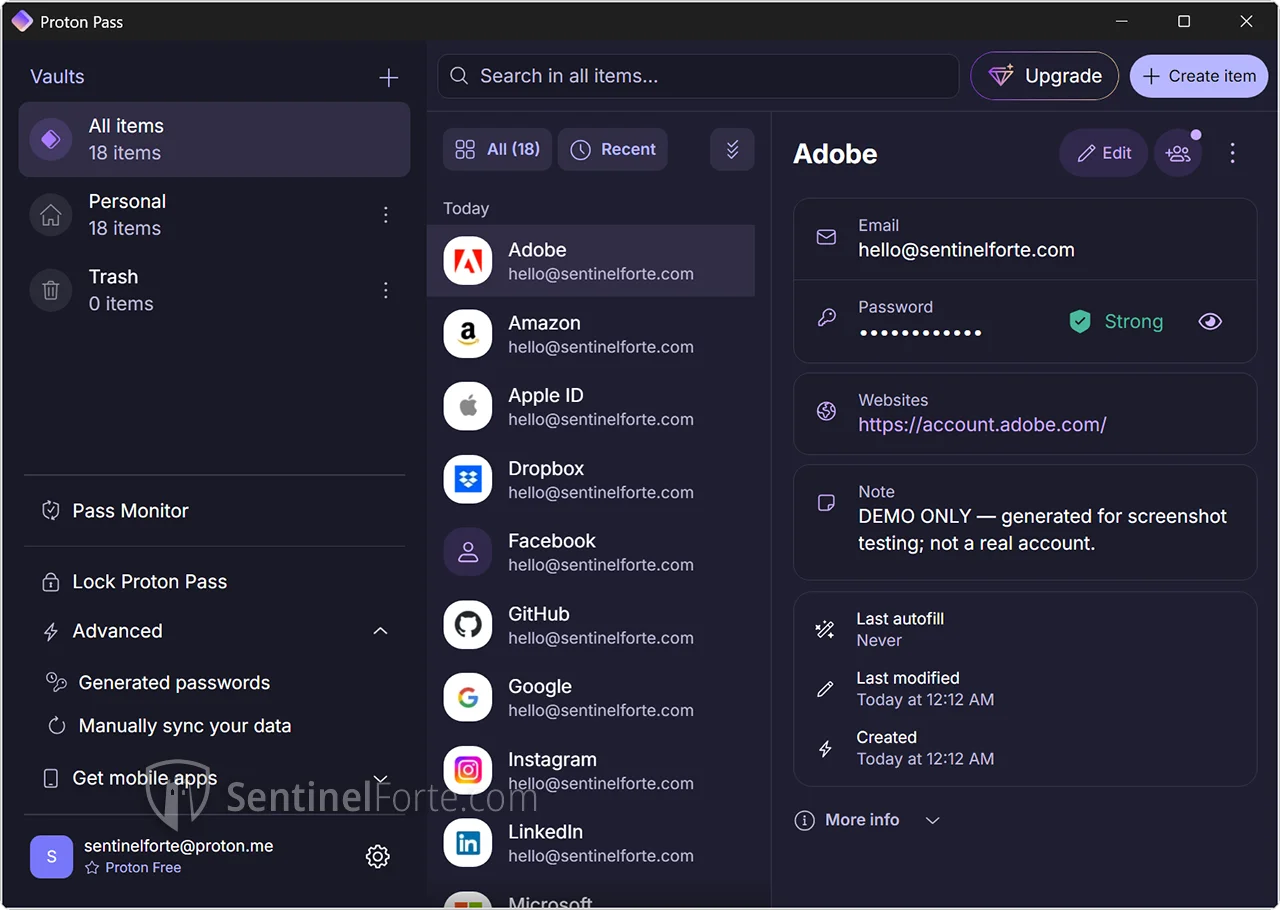Open settings with the gear icon

pyautogui.click(x=377, y=856)
